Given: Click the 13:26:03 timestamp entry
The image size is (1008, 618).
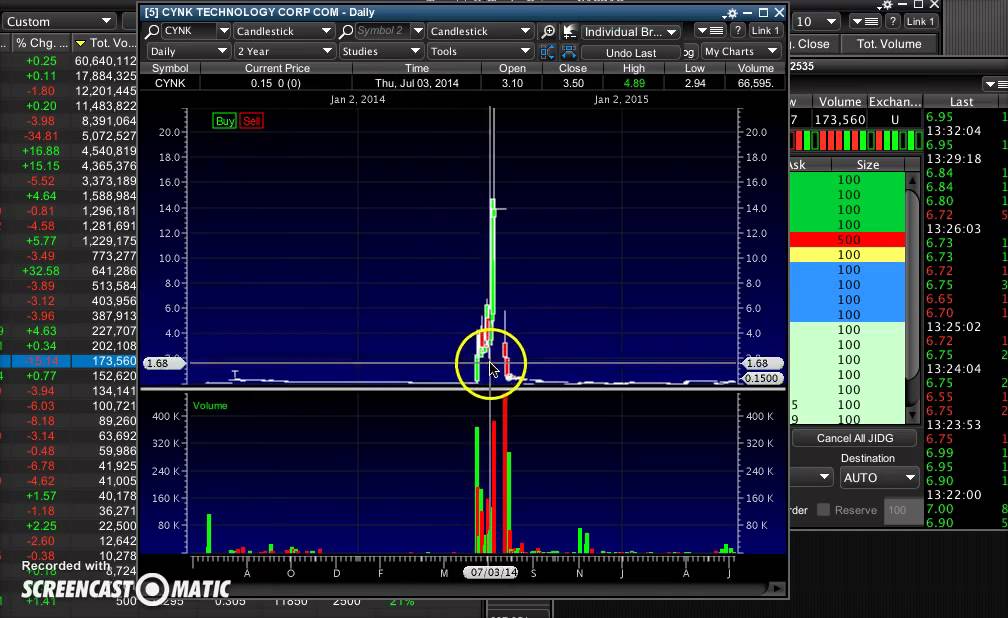Looking at the screenshot, I should (953, 228).
